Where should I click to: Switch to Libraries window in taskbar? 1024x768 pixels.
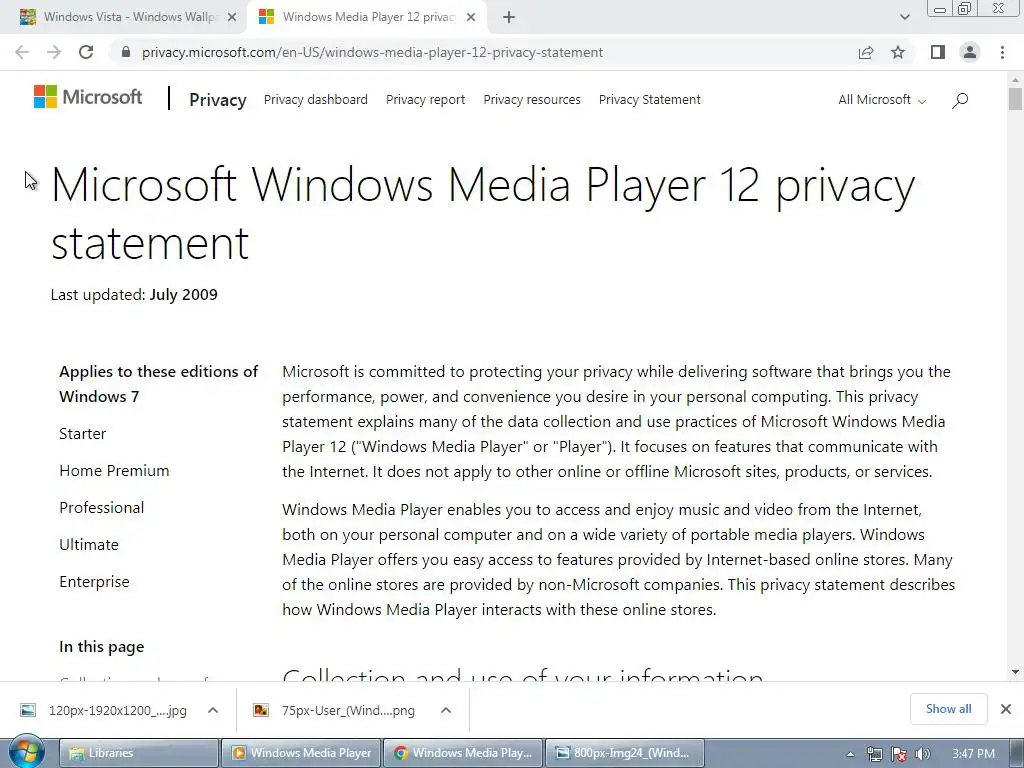(139, 753)
